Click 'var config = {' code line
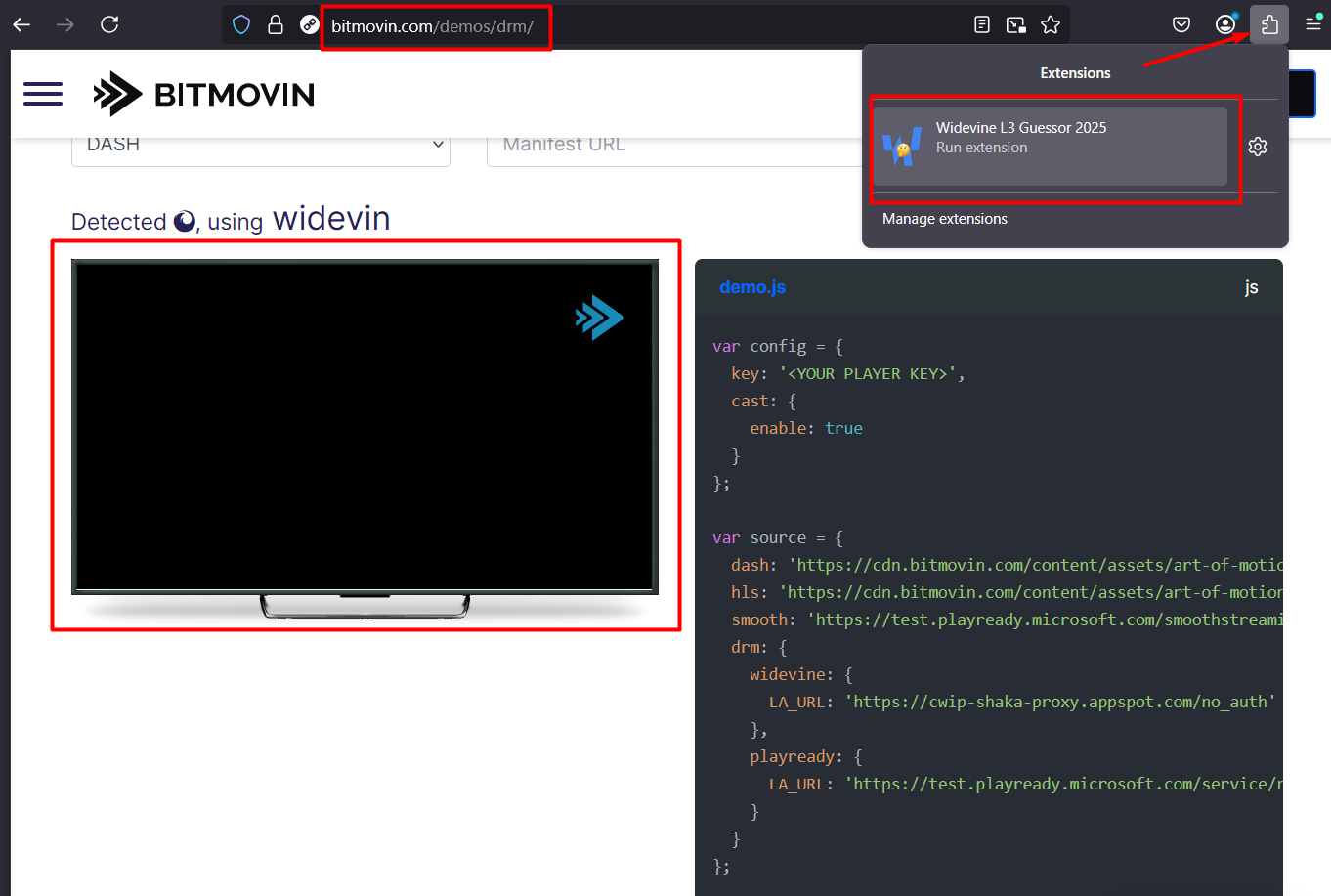 pyautogui.click(x=778, y=346)
